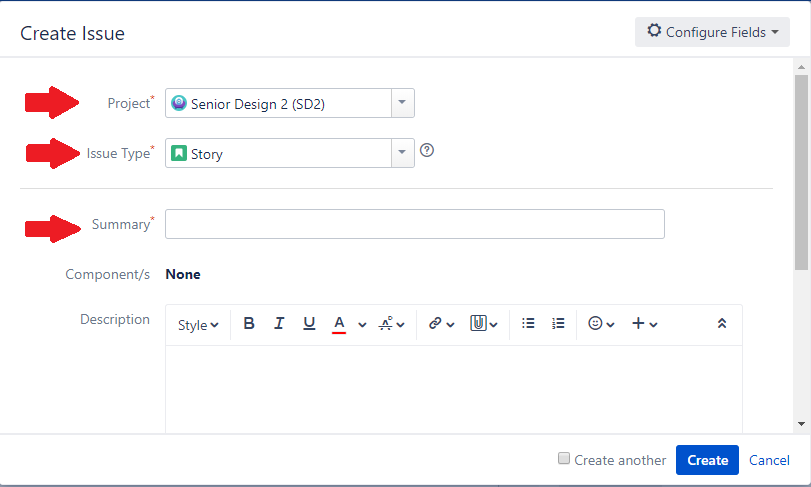Click the Configure Fields gear icon
The height and width of the screenshot is (487, 811).
click(x=654, y=31)
